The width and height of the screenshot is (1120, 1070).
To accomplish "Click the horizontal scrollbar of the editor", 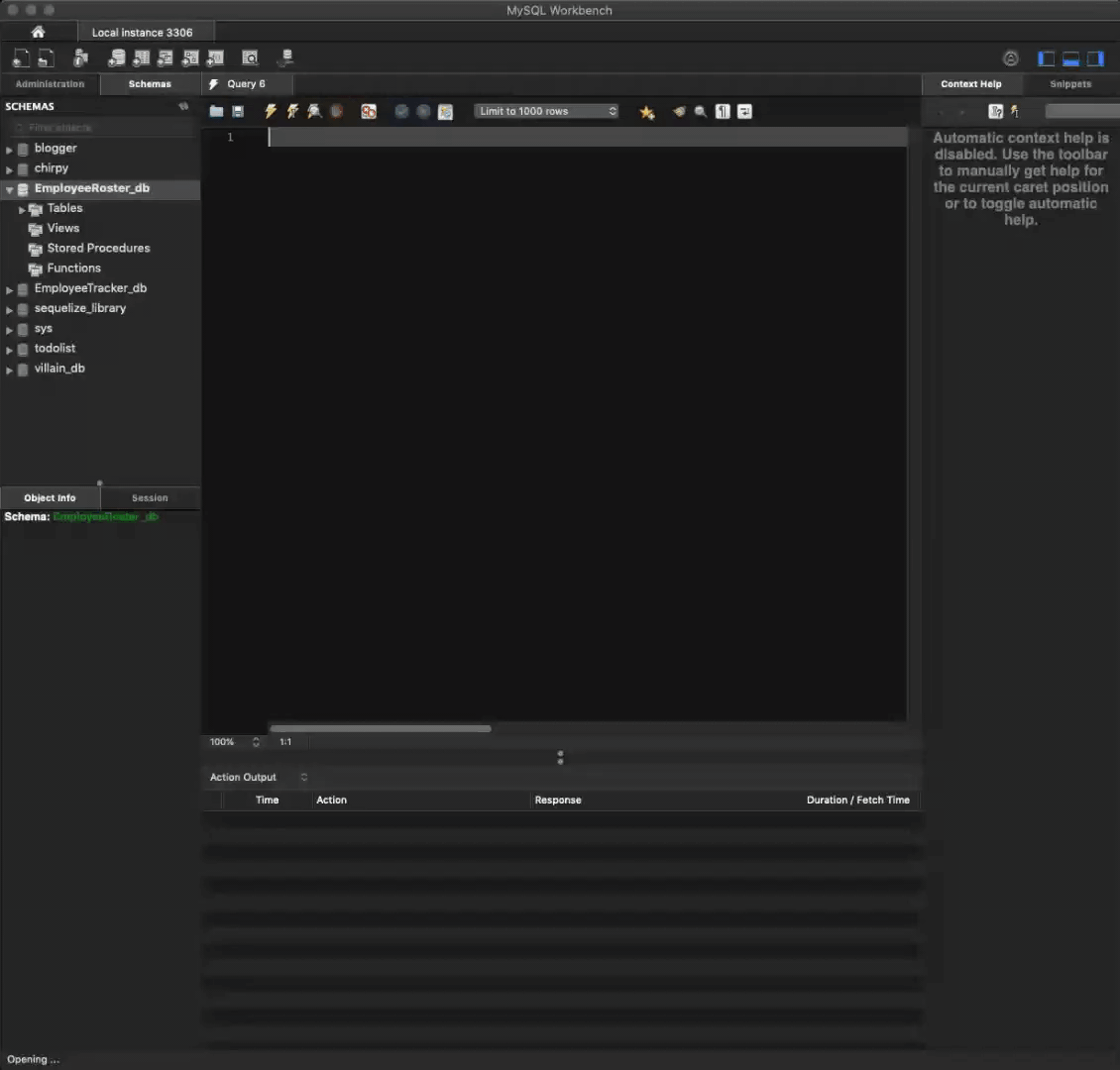I will point(381,729).
